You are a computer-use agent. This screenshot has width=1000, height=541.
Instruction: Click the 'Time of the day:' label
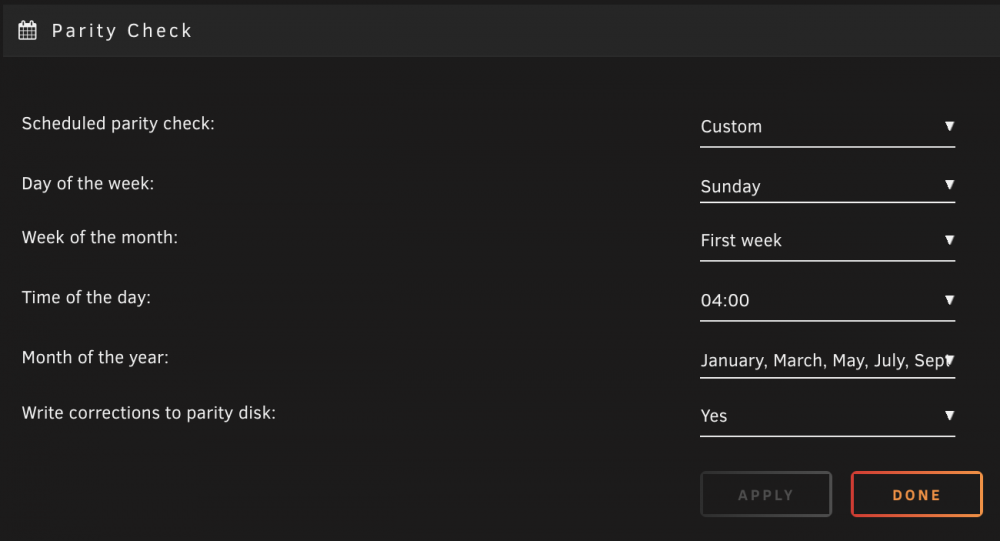(x=86, y=297)
